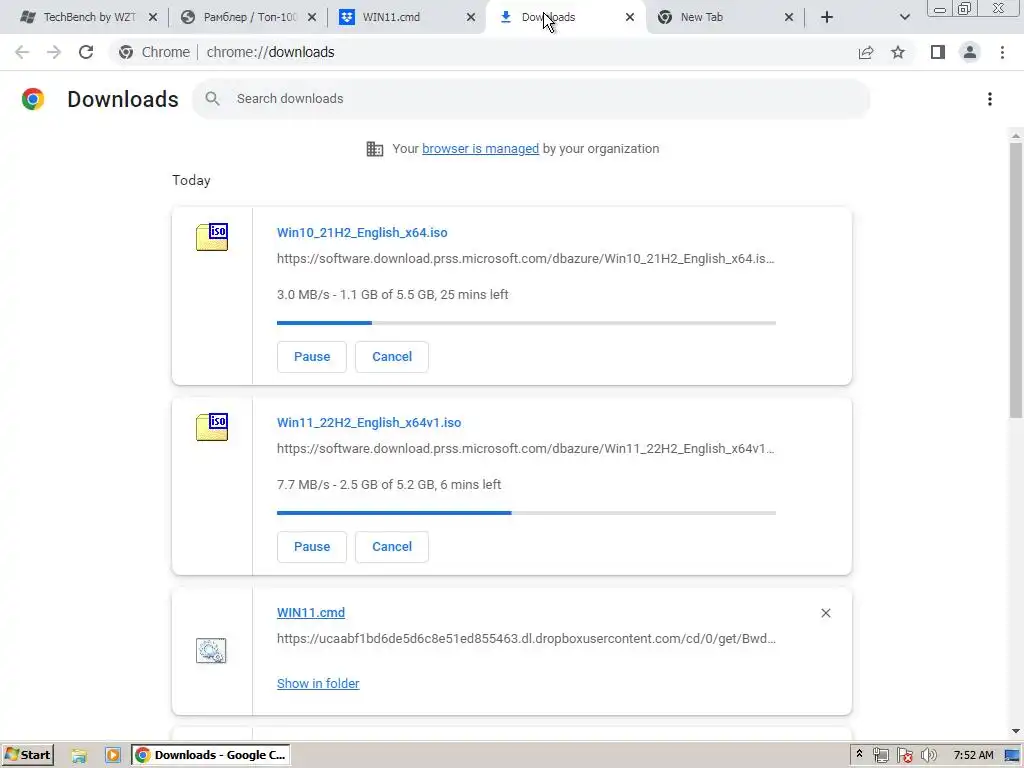Click the volume speaker tray icon

928,756
